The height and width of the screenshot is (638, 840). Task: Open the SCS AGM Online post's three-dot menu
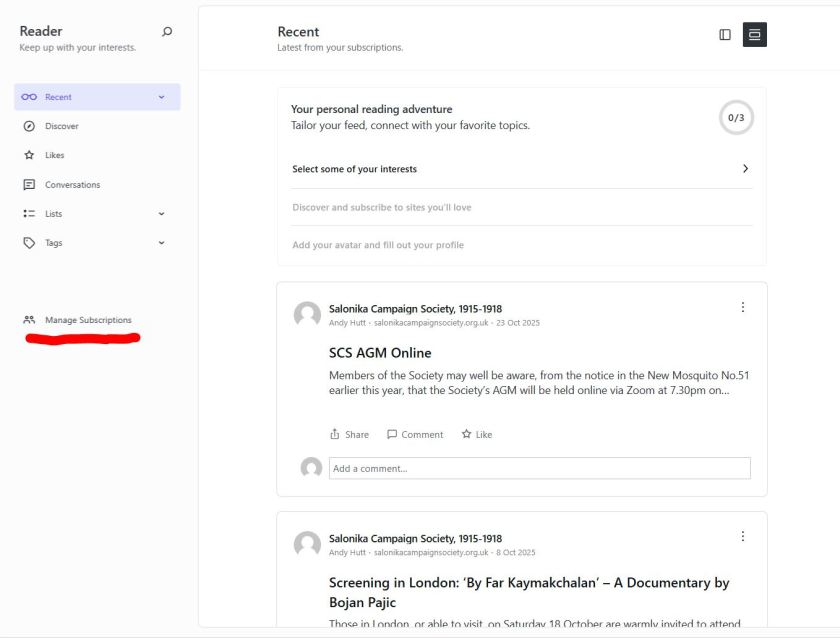742,308
